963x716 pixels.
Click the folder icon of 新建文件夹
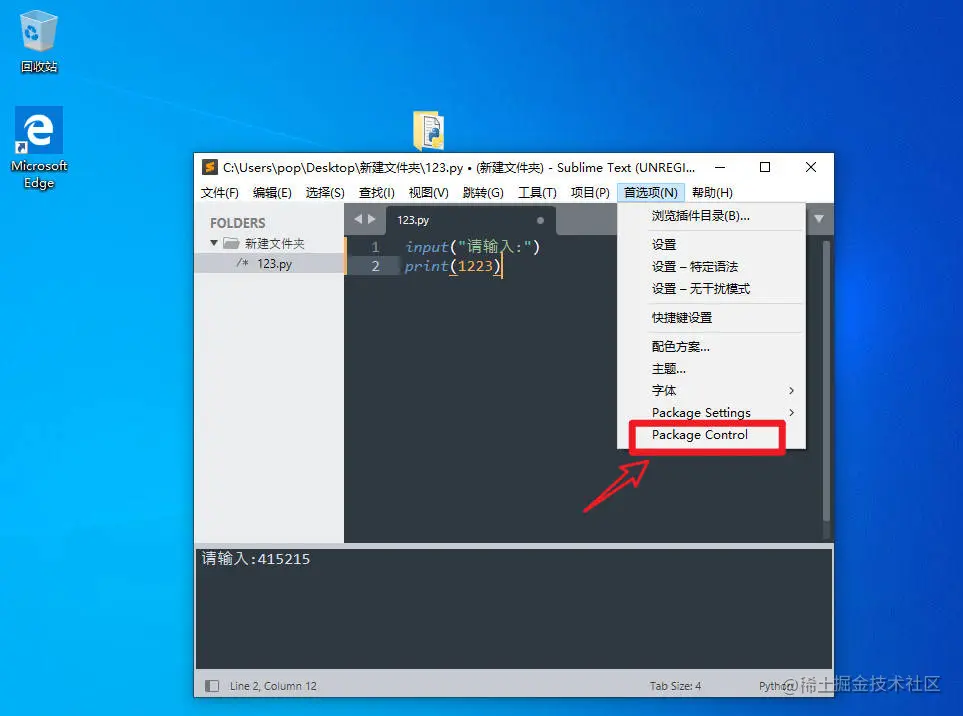coord(231,243)
